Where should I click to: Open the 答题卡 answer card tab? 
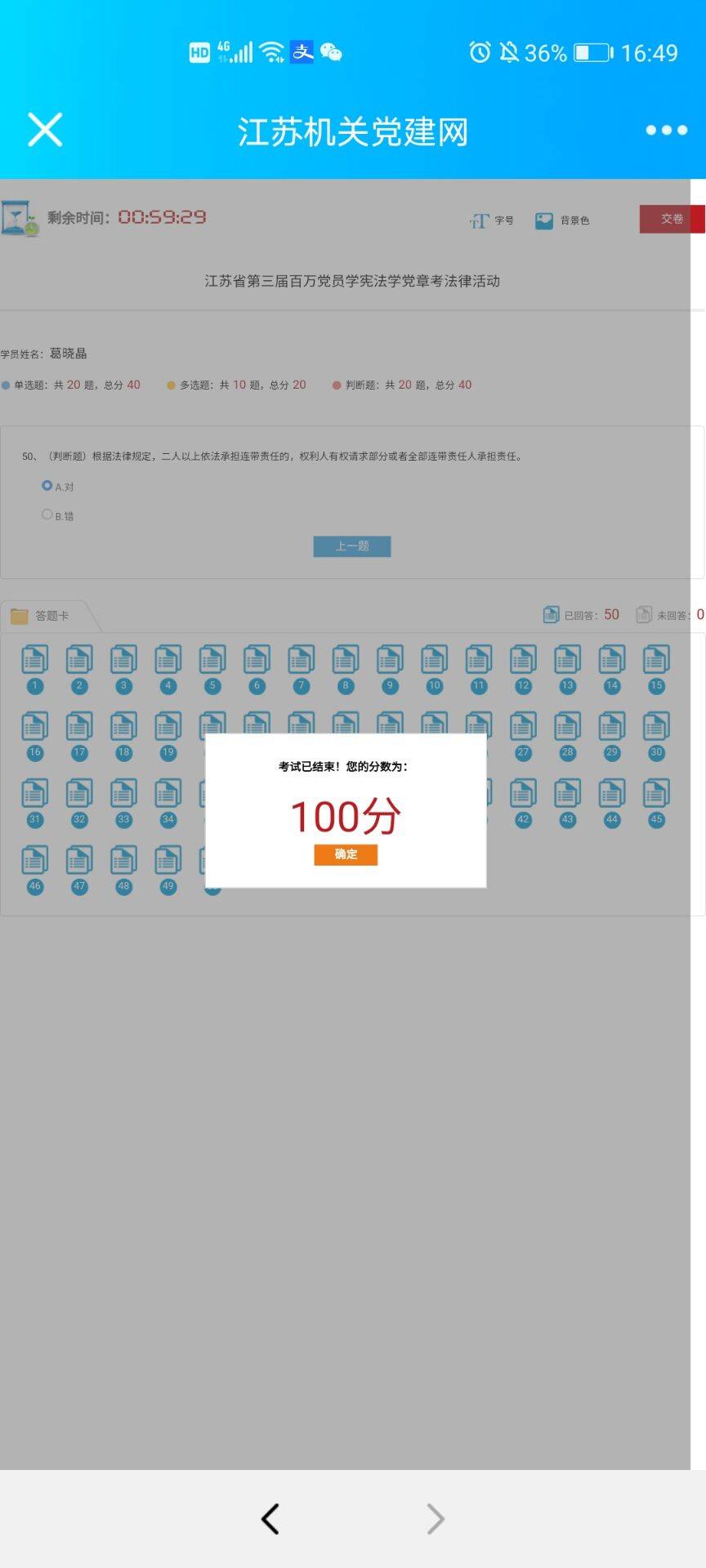[51, 616]
